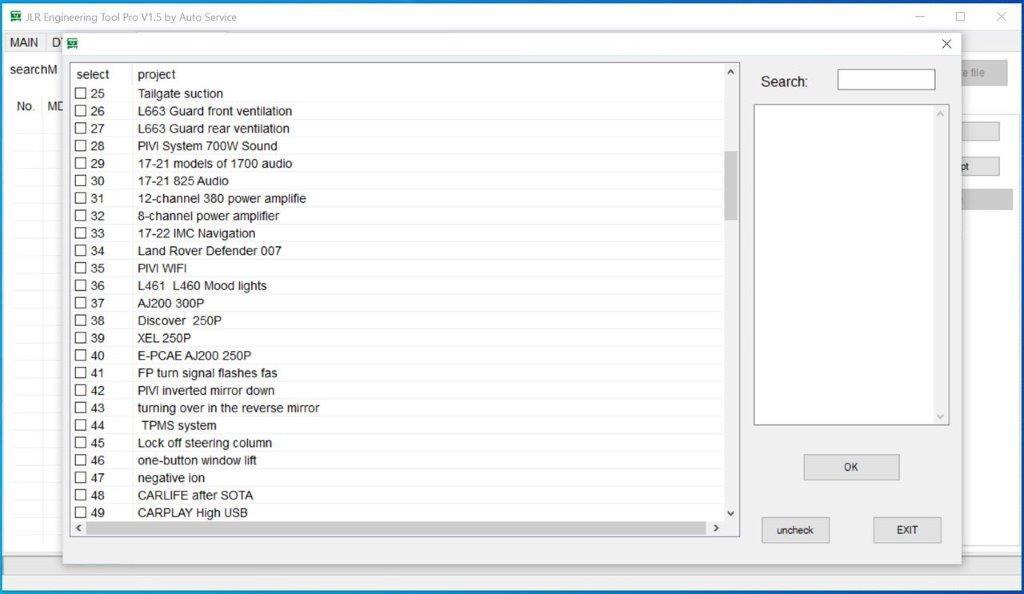Screen dimensions: 1024x594
Task: Select row 'one-button window lift'
Action: (x=398, y=460)
